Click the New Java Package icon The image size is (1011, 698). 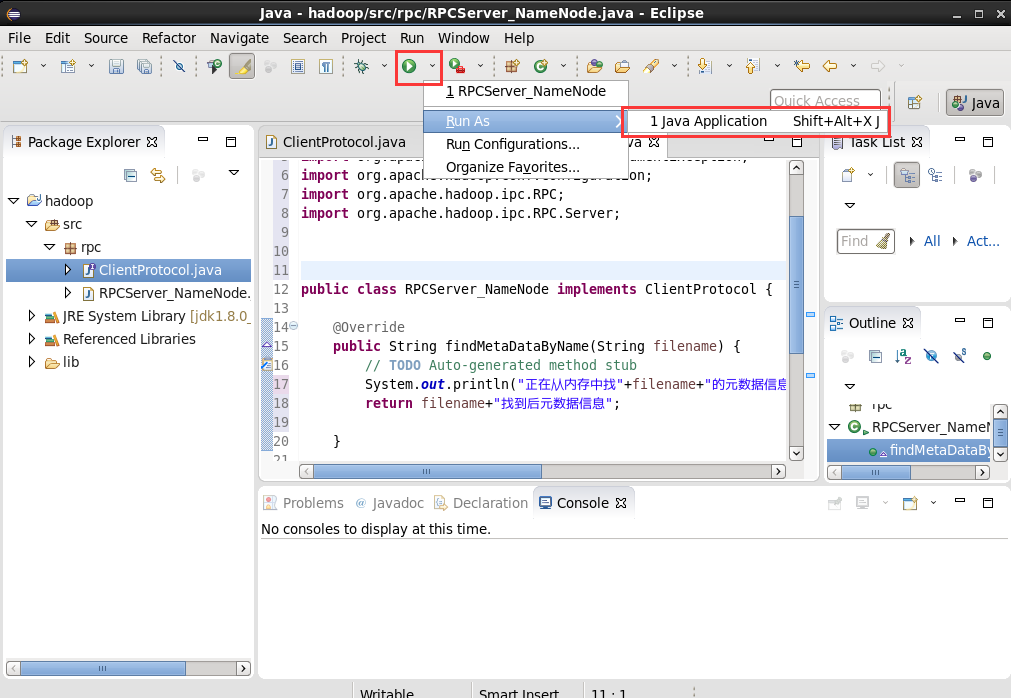pyautogui.click(x=513, y=66)
